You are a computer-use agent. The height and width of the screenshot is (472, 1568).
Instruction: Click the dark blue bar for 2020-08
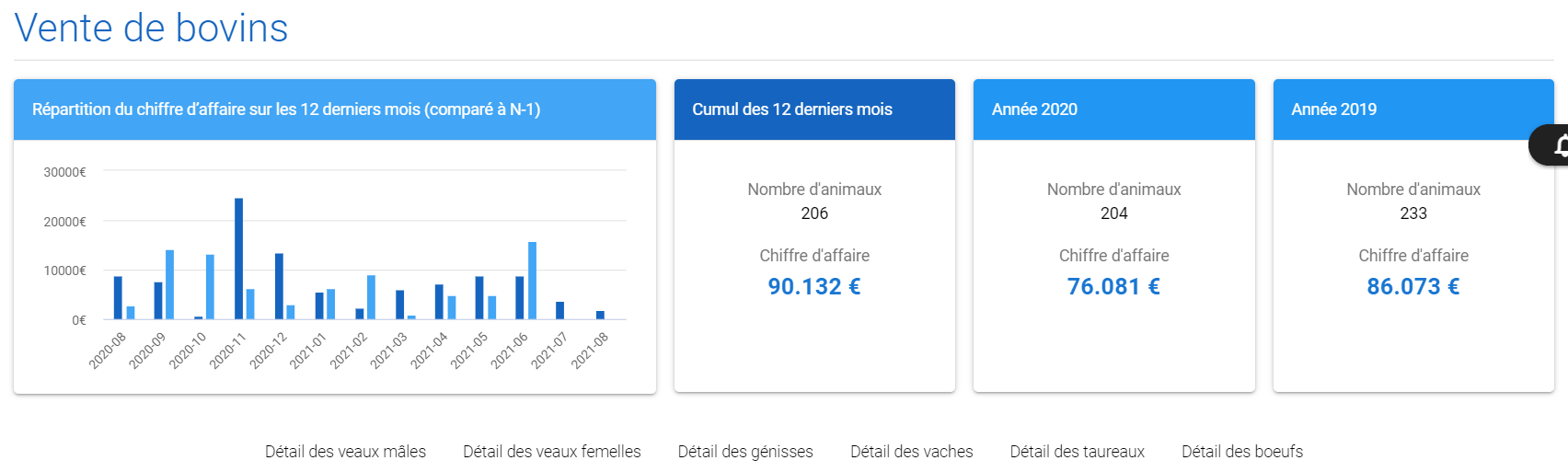click(118, 298)
